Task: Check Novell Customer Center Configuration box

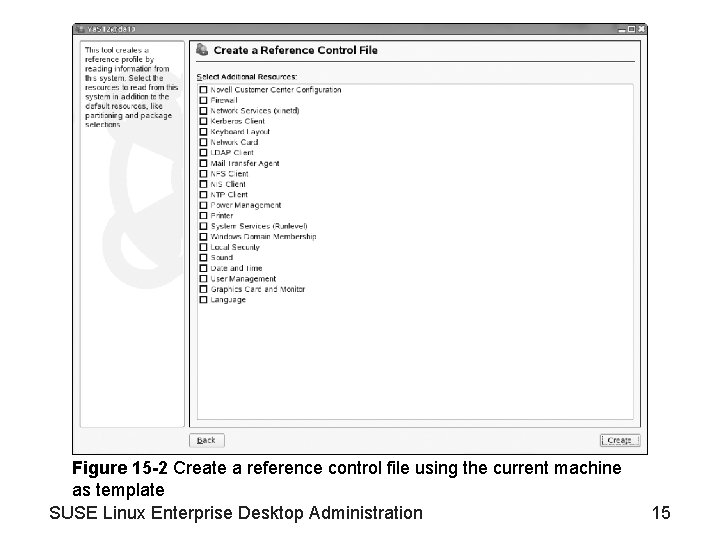Action: (203, 90)
